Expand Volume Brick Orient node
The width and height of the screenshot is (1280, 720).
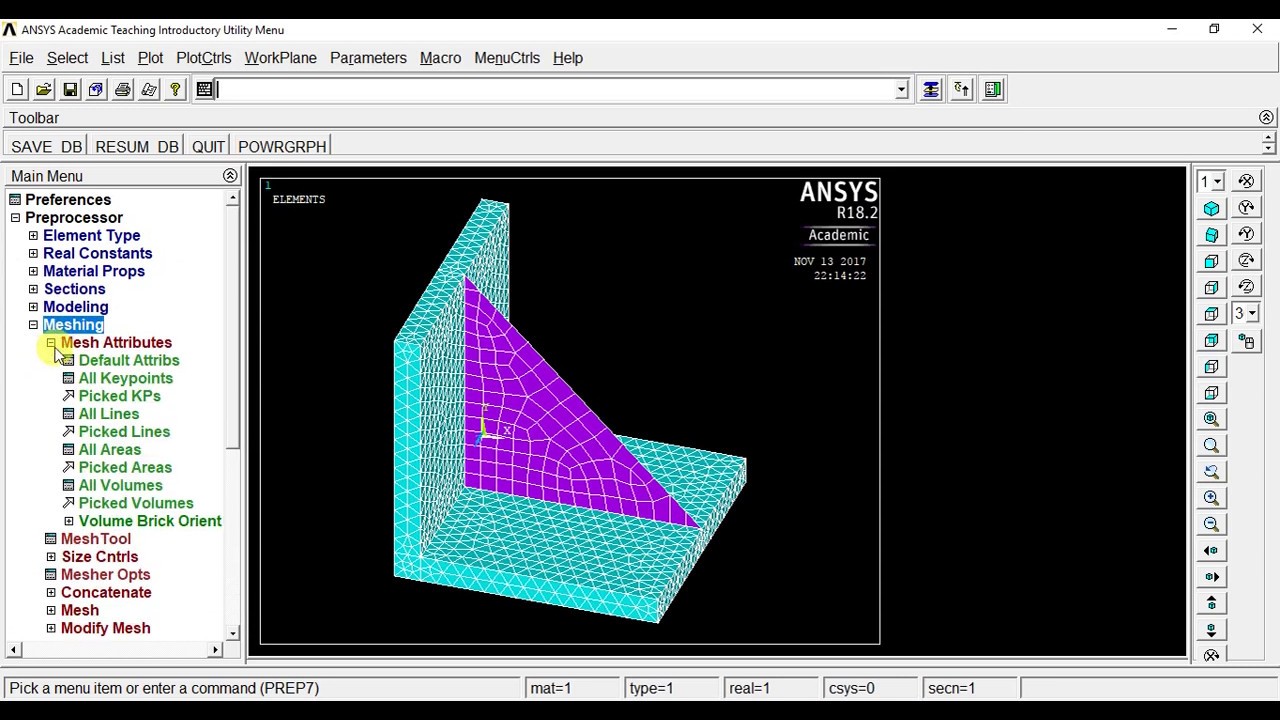(69, 521)
